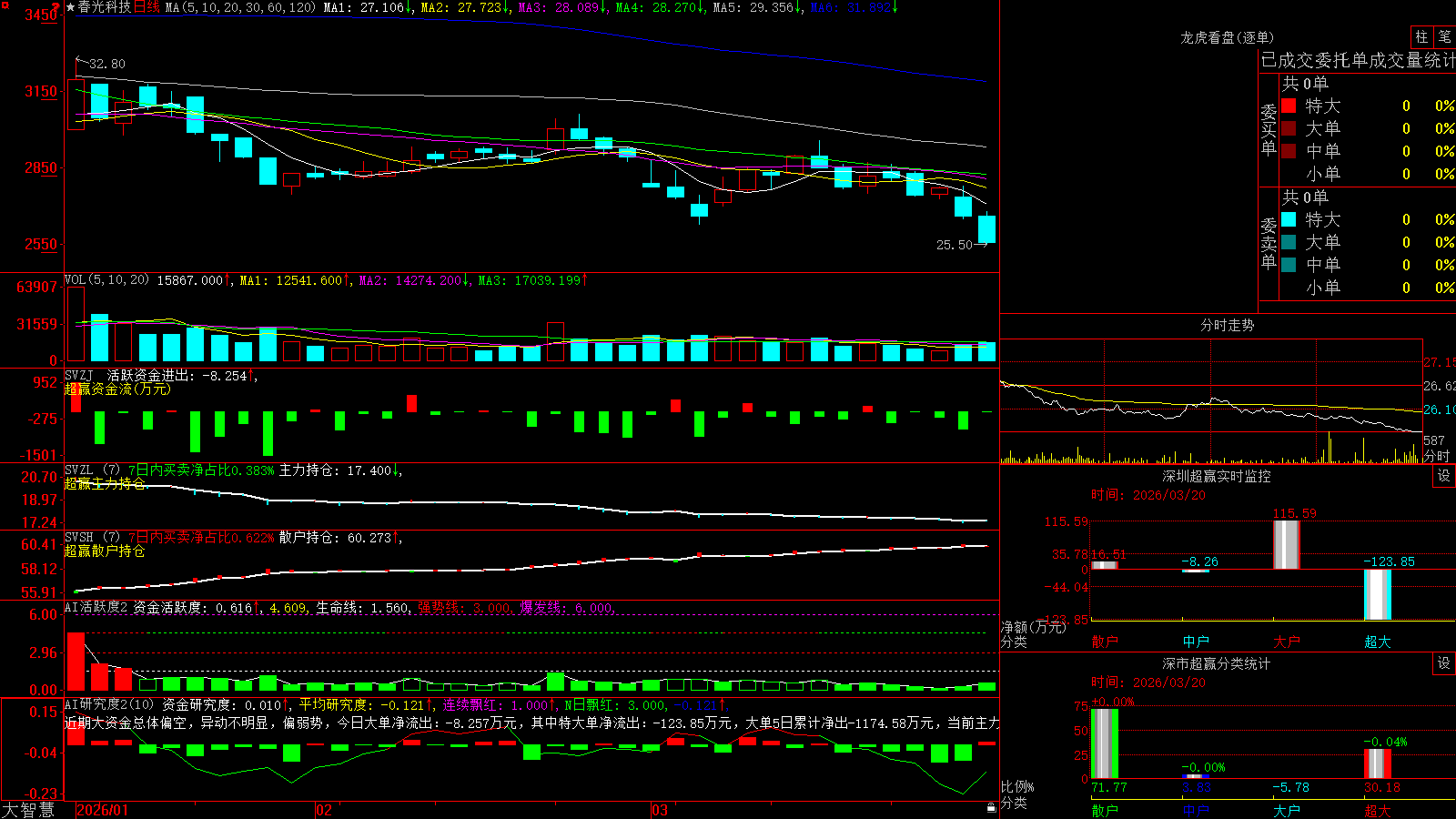Click the 深圳超赢实时监控 panel title

pyautogui.click(x=1217, y=476)
